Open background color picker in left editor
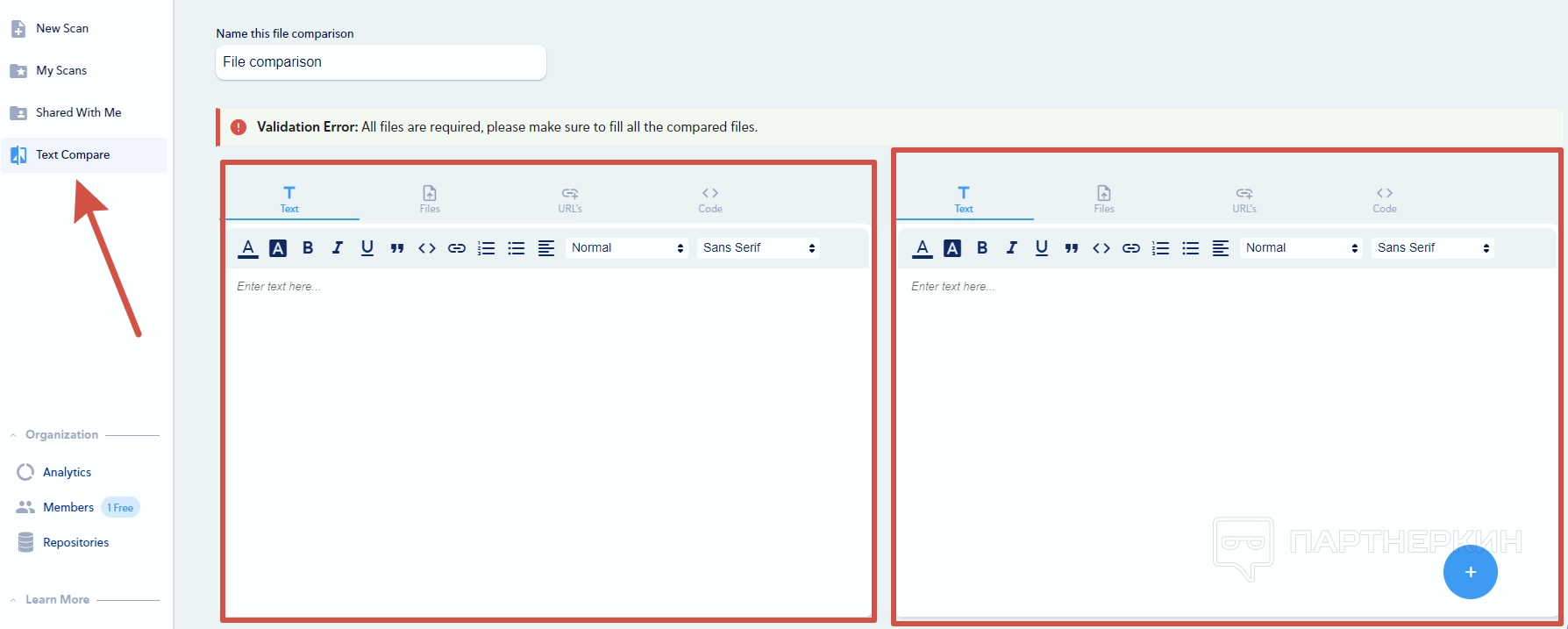This screenshot has height=629, width=1568. [278, 248]
